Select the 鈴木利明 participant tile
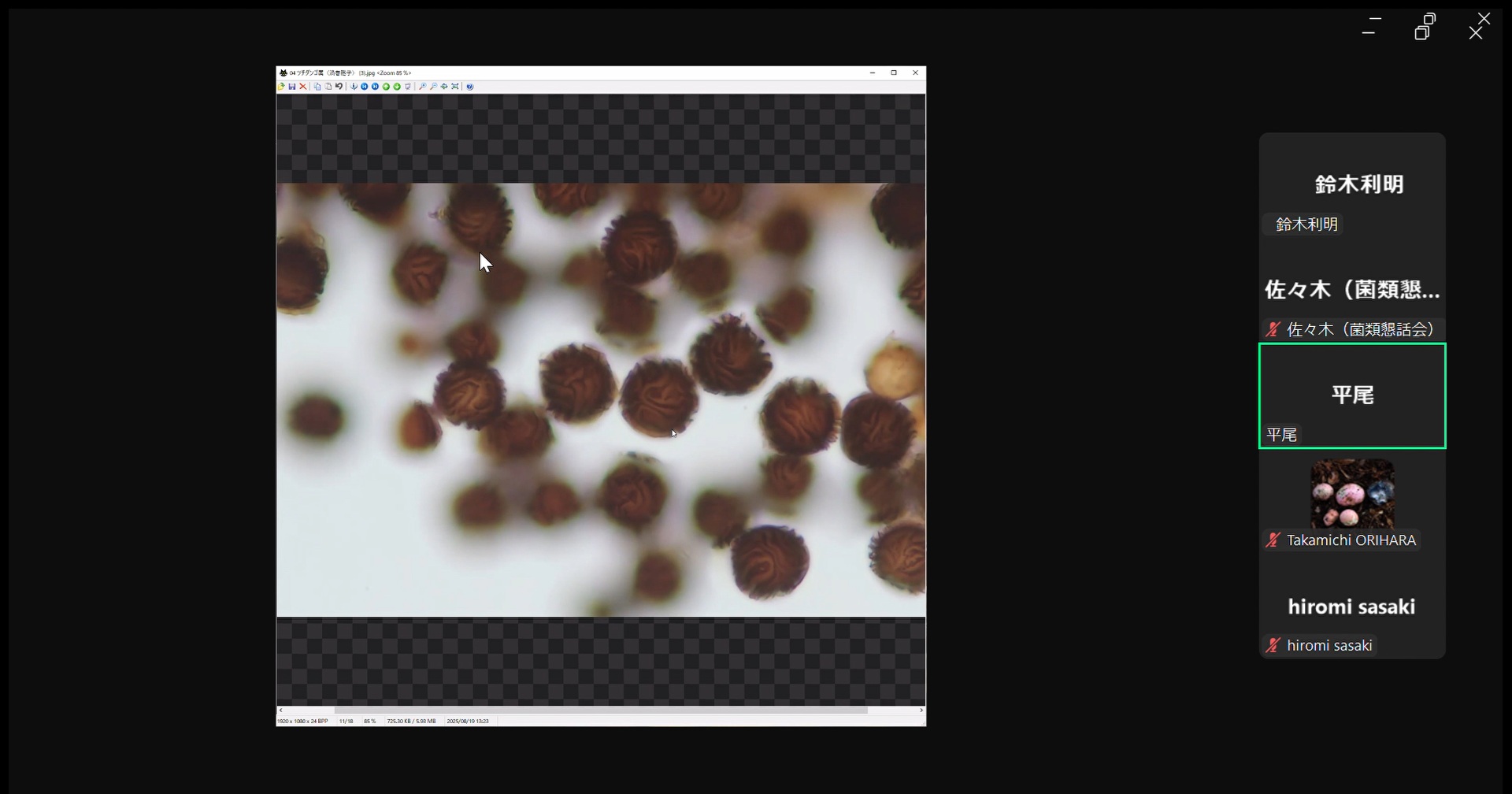This screenshot has height=794, width=1512. pos(1352,185)
